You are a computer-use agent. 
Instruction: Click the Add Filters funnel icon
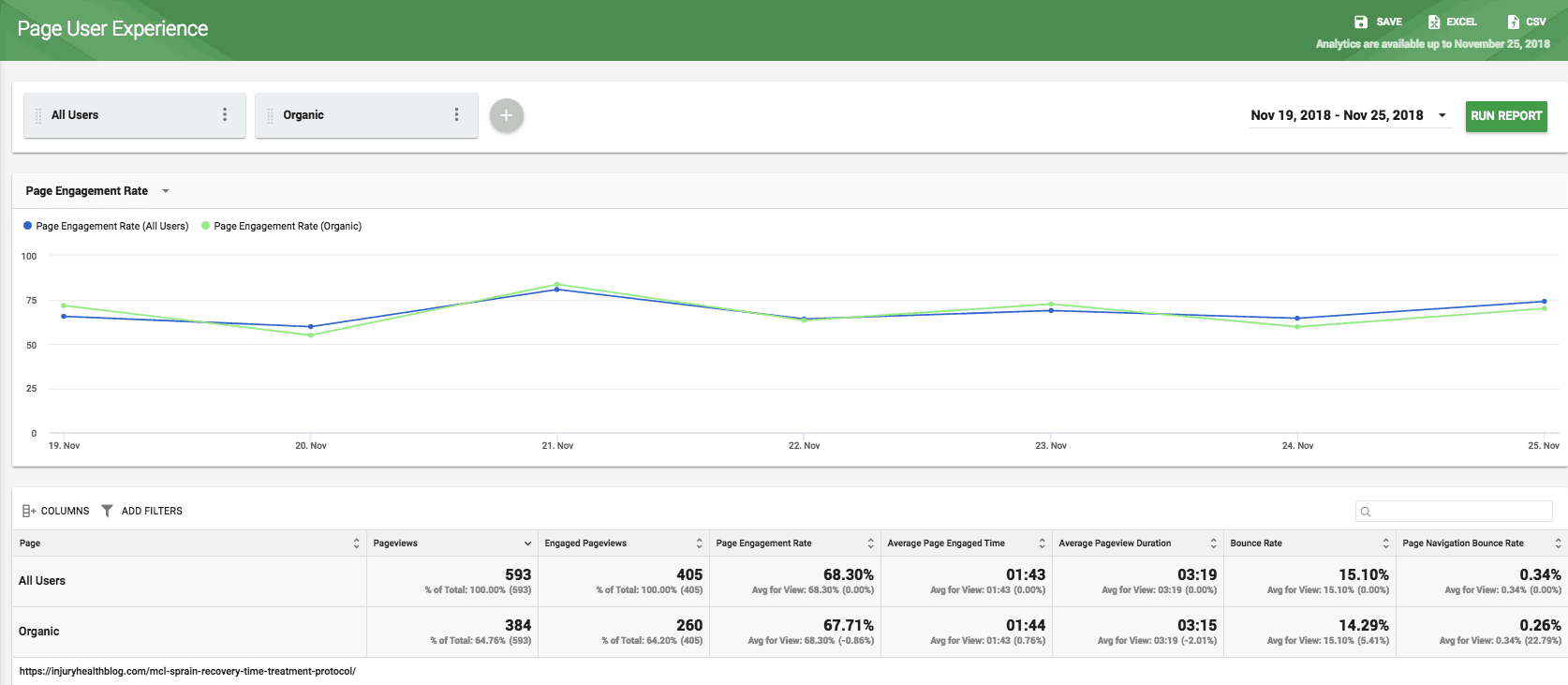(x=107, y=511)
